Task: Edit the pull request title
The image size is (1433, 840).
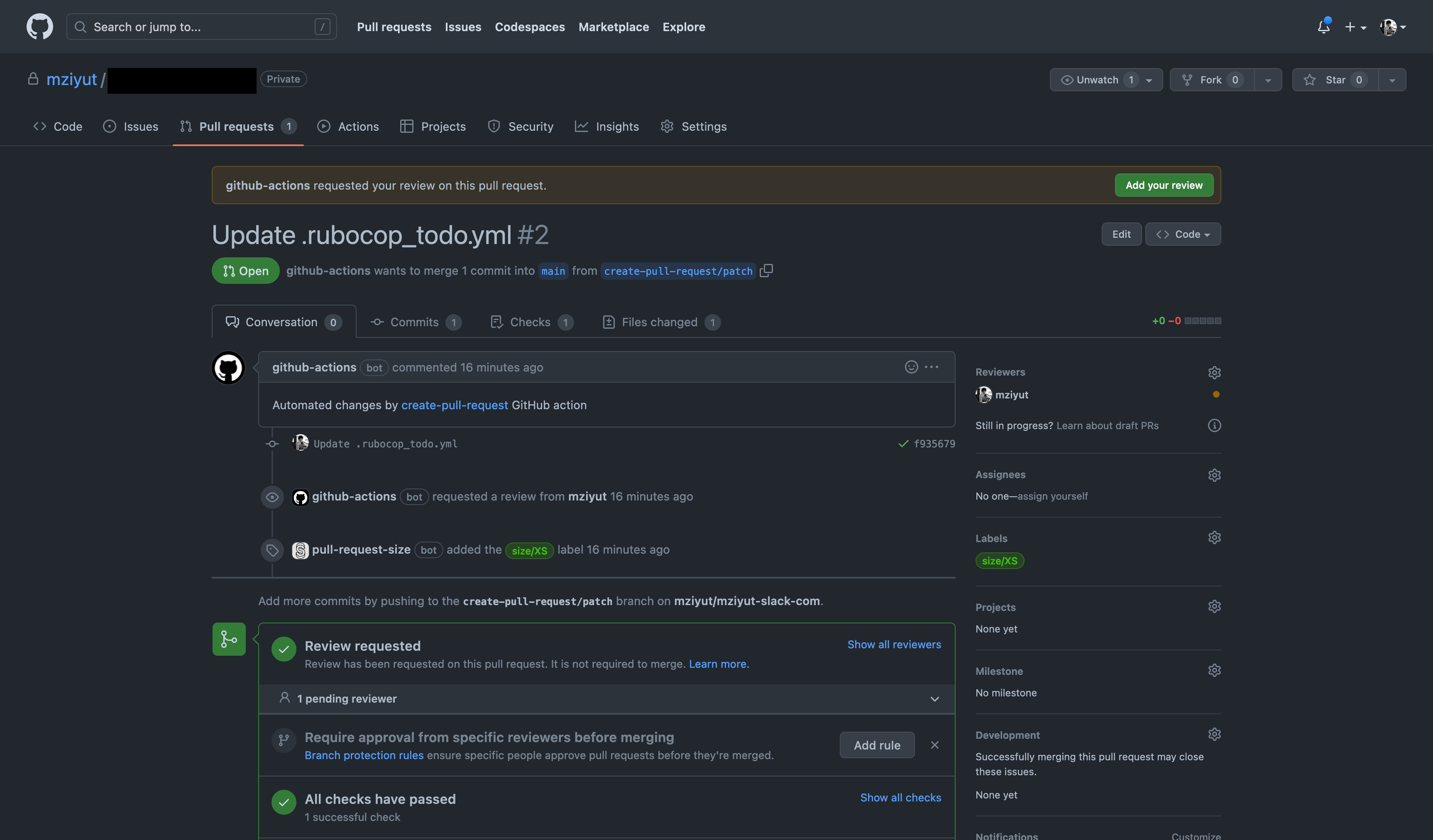Action: tap(1121, 234)
